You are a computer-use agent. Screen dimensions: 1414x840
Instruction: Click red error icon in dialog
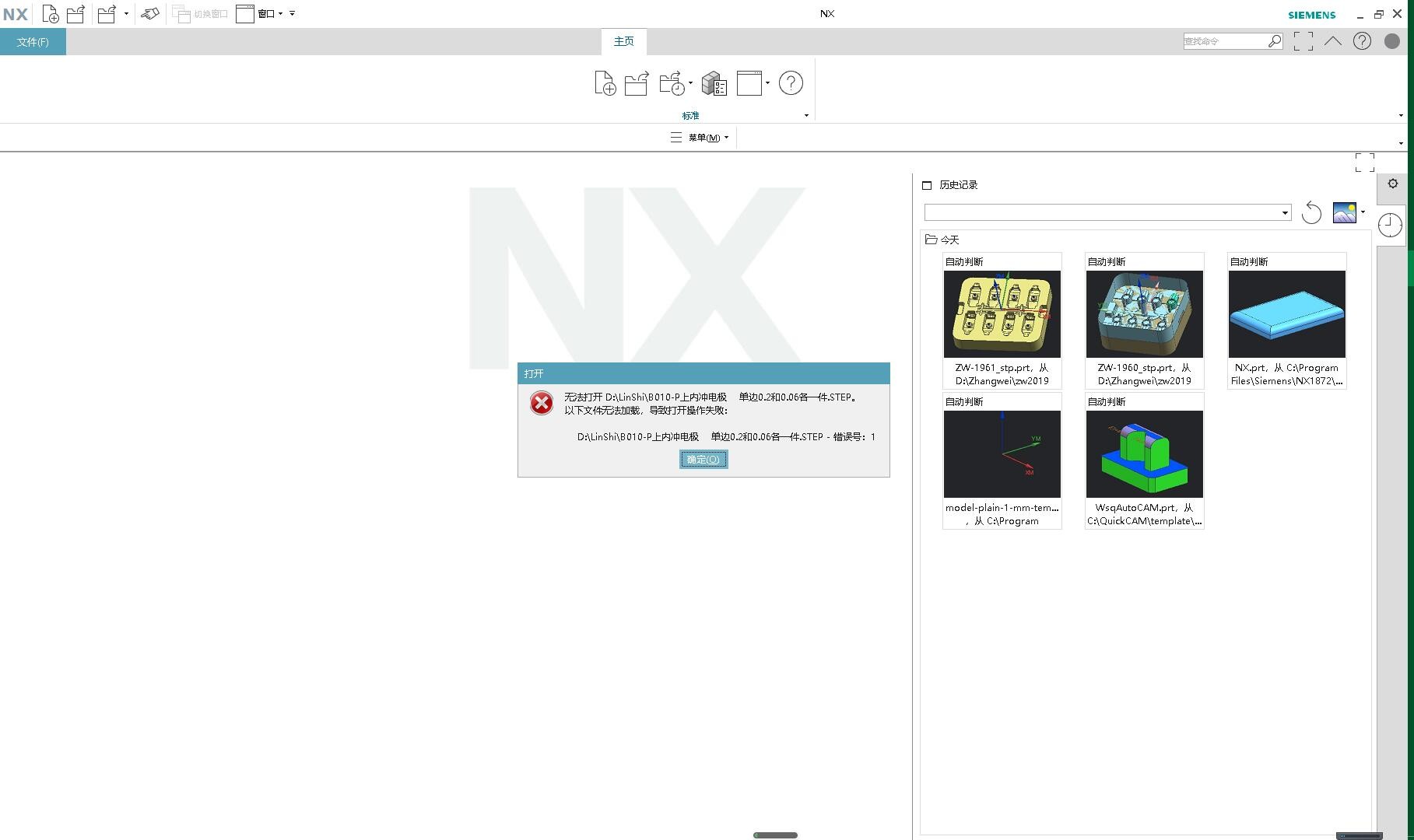(x=542, y=403)
